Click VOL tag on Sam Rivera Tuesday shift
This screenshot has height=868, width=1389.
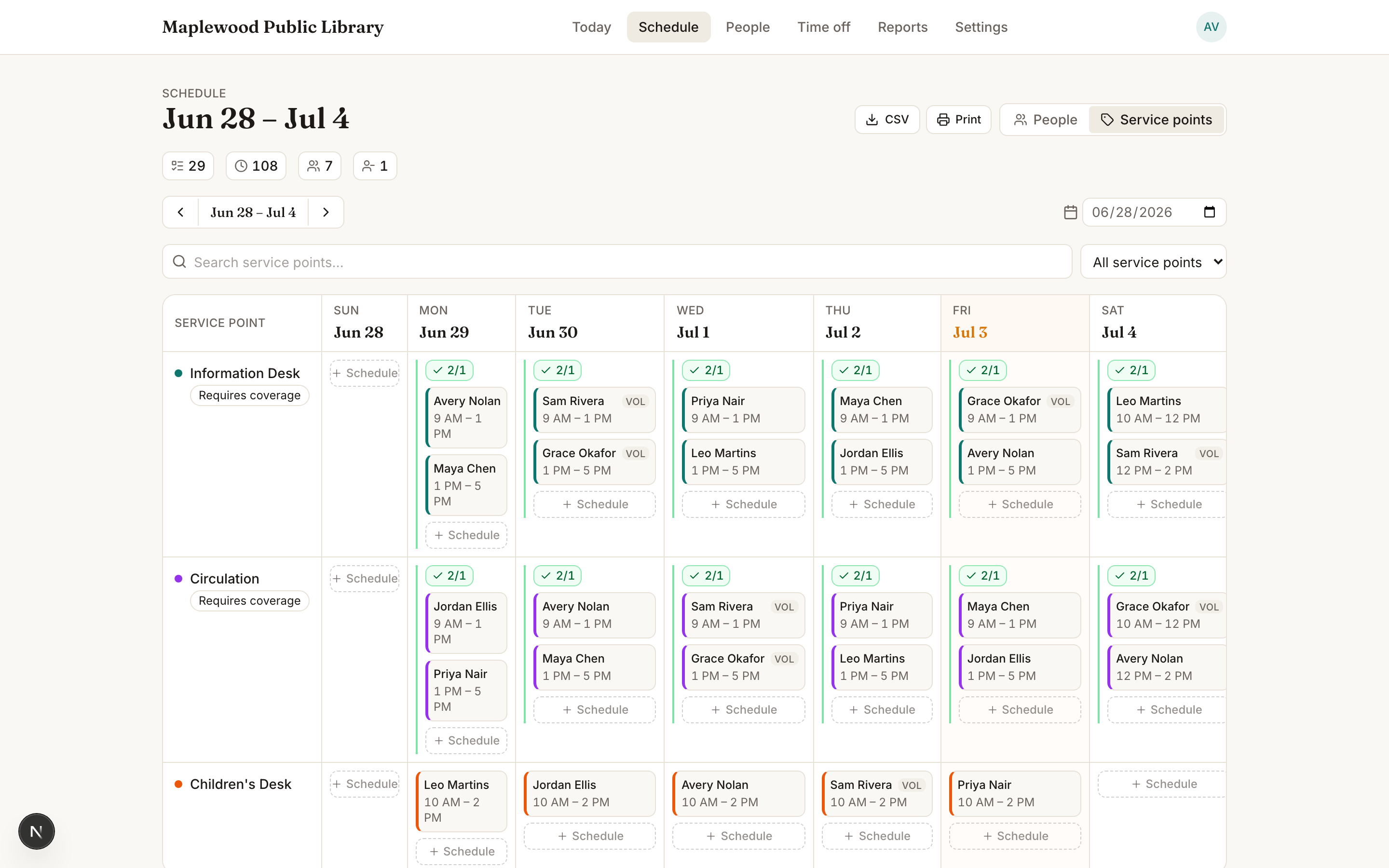(x=635, y=402)
